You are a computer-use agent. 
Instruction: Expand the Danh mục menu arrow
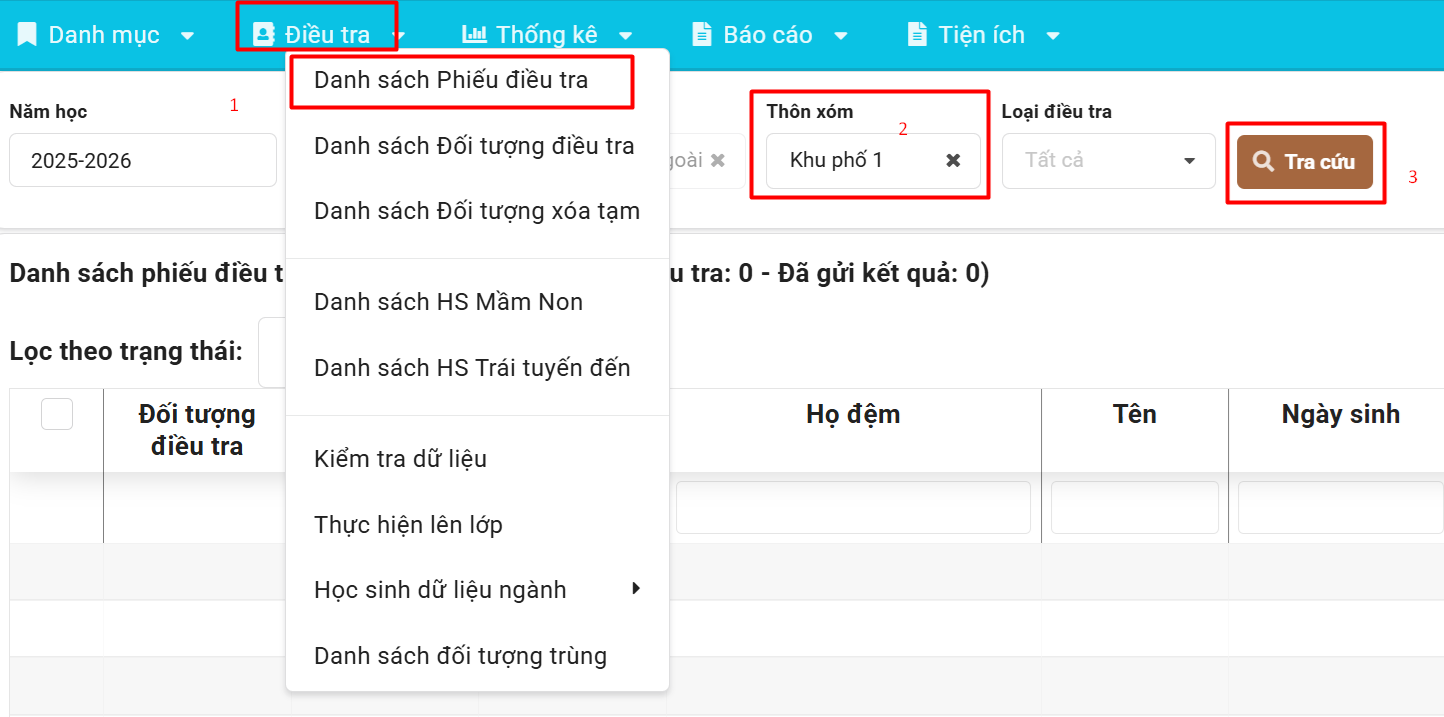(187, 36)
